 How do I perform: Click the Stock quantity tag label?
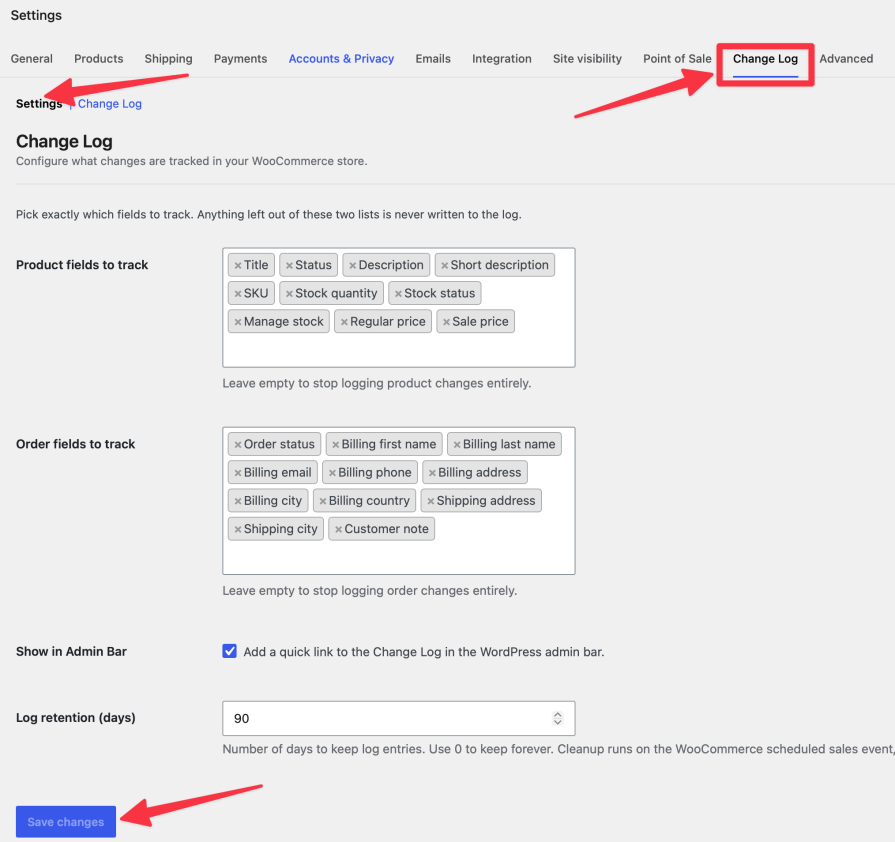(x=336, y=293)
